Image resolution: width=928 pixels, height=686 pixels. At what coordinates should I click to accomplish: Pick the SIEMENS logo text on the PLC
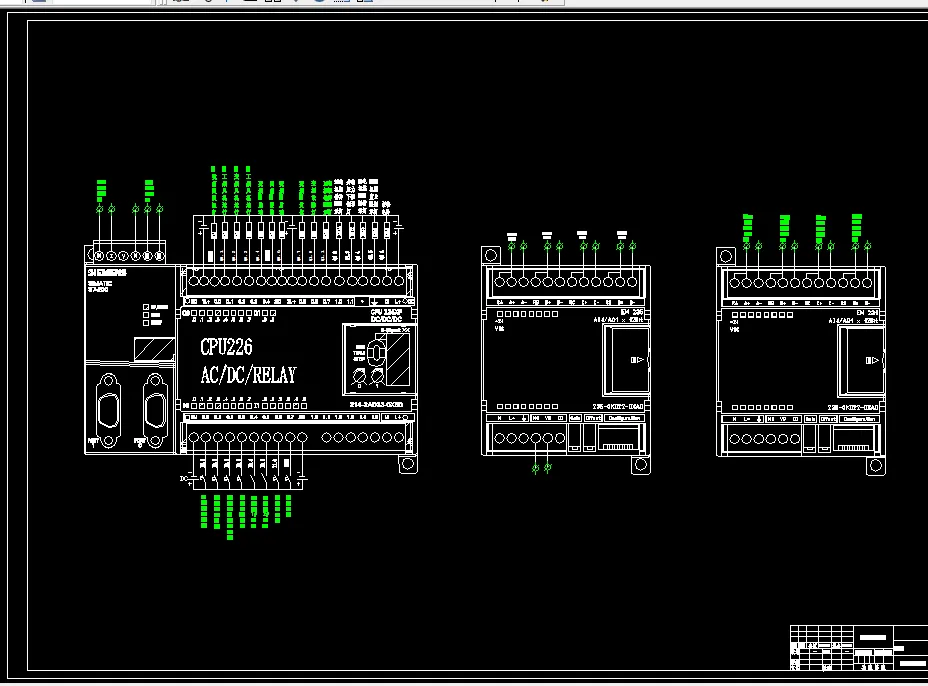(x=107, y=273)
